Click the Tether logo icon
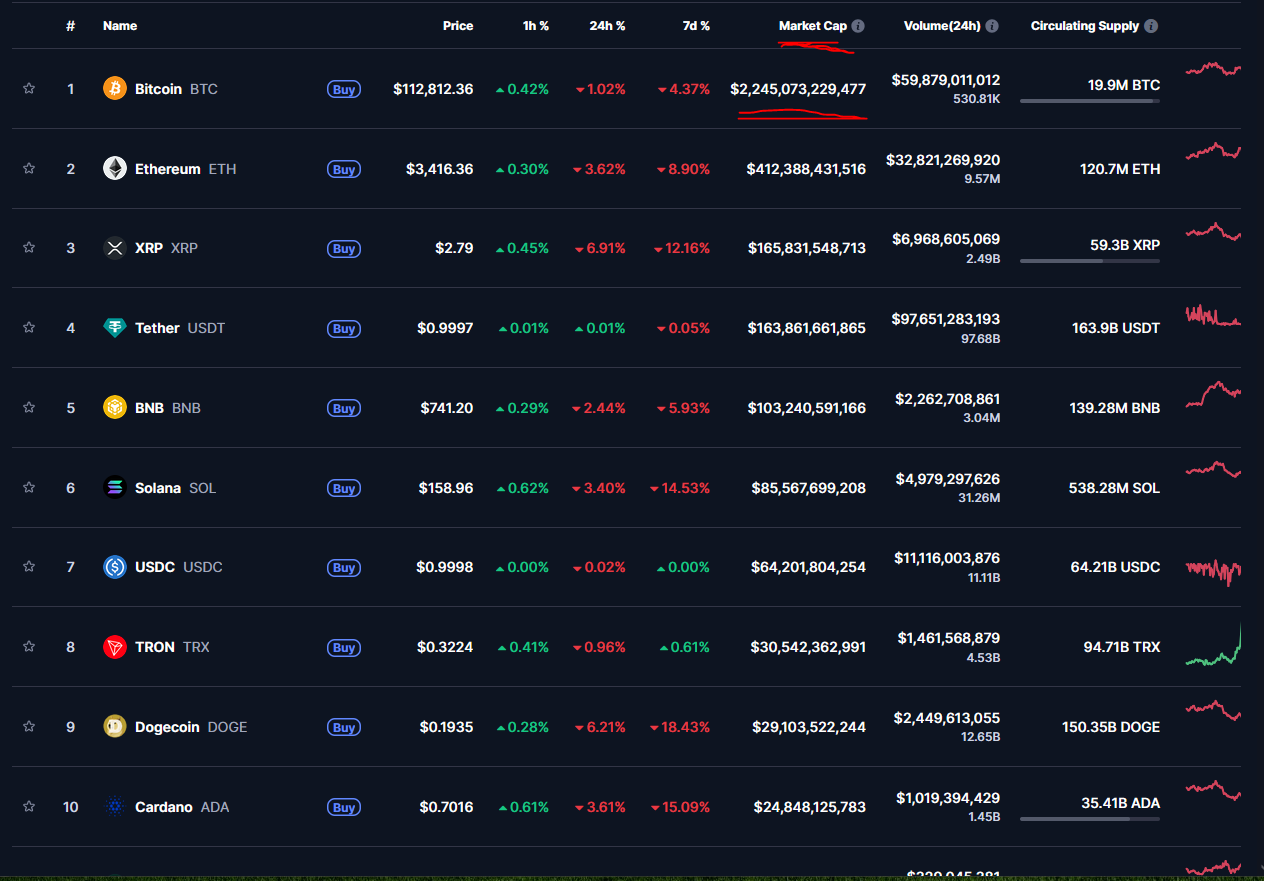Viewport: 1264px width, 881px height. tap(115, 328)
